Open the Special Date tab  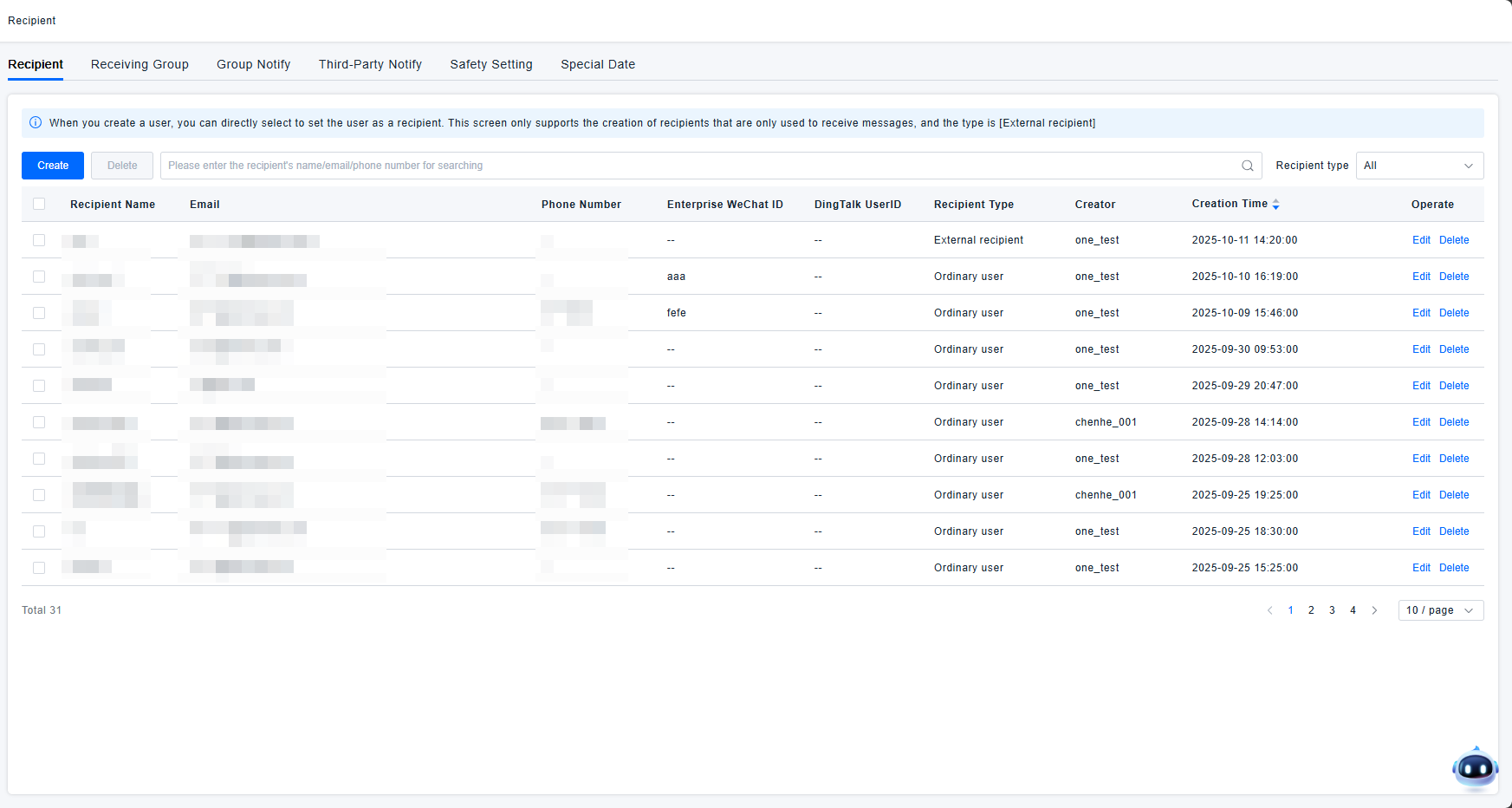coord(597,64)
